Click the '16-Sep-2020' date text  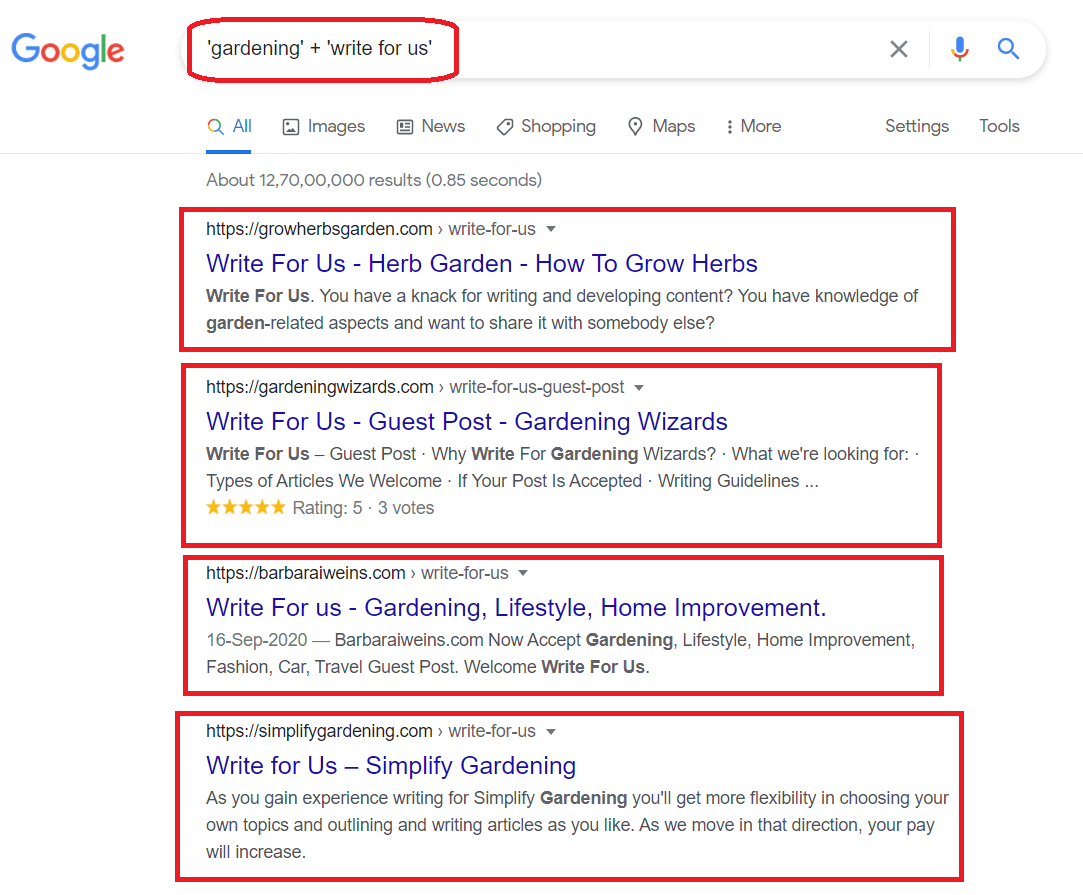point(256,640)
